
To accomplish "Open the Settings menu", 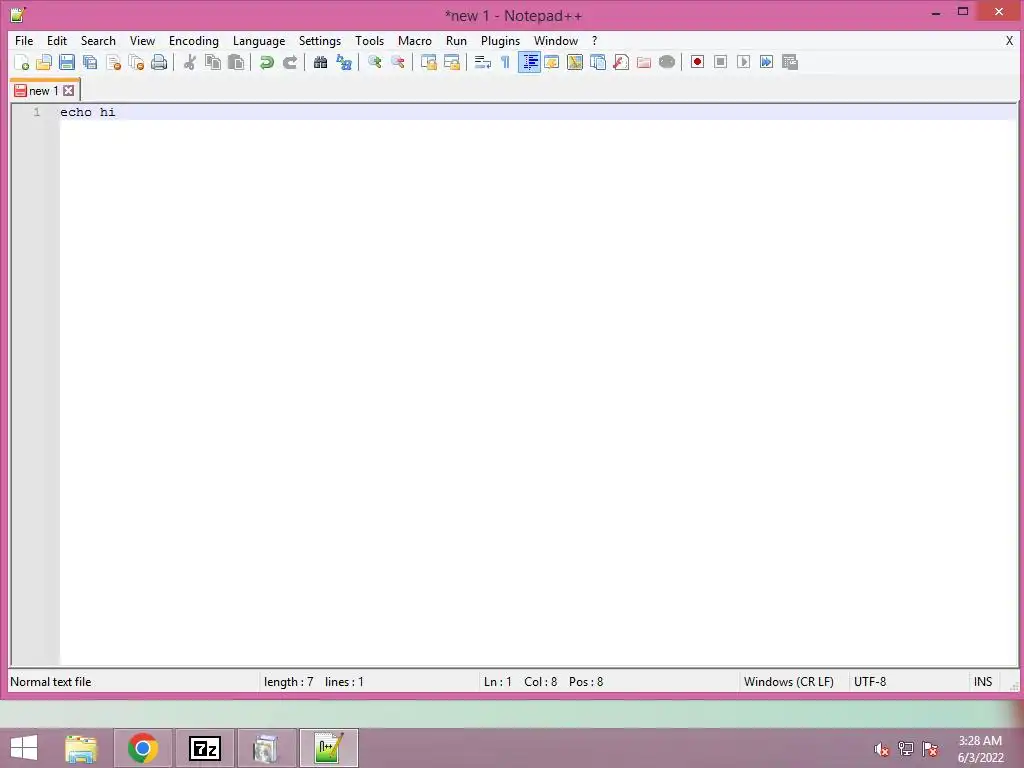I will coord(320,40).
